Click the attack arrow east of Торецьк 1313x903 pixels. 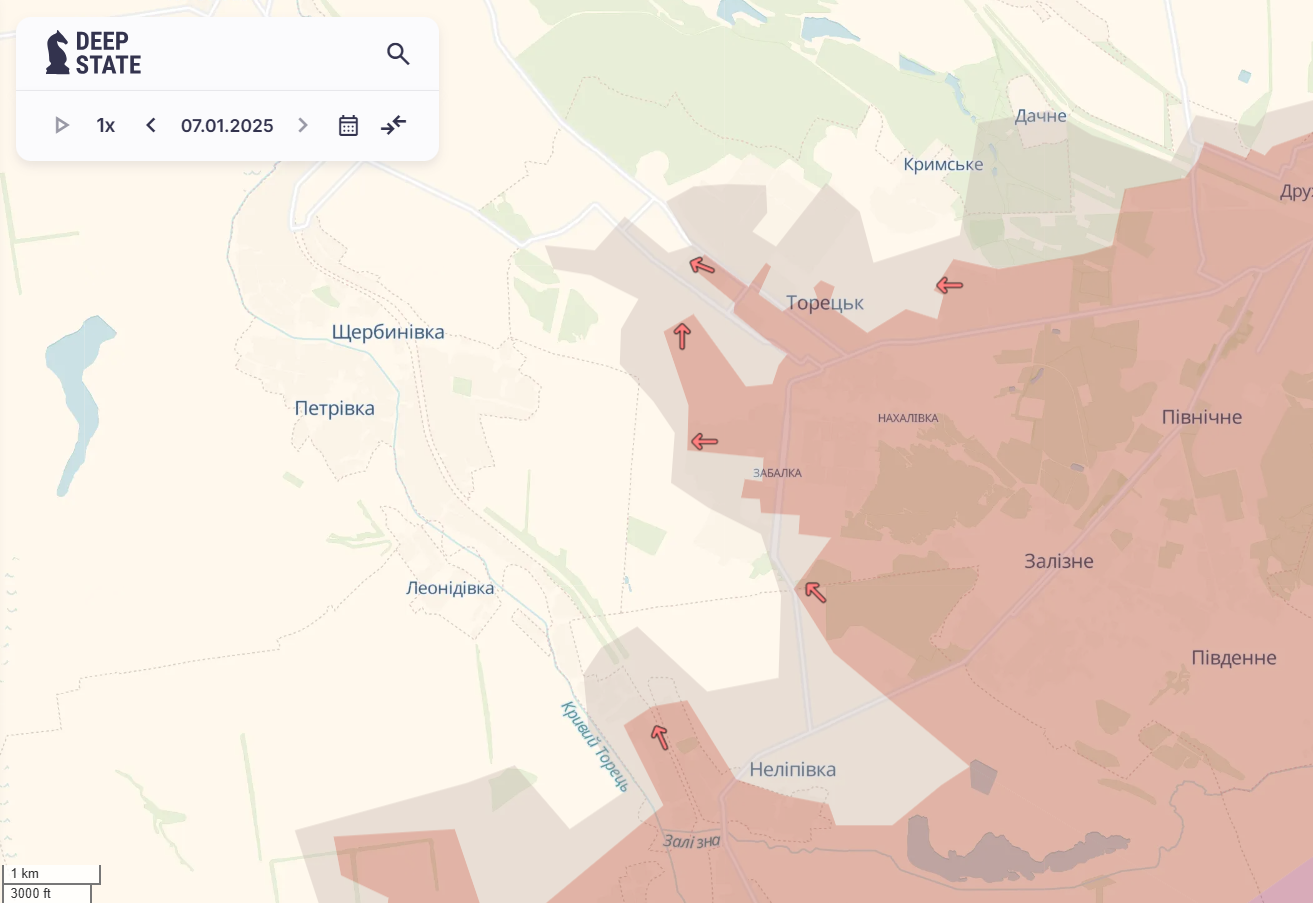point(949,286)
